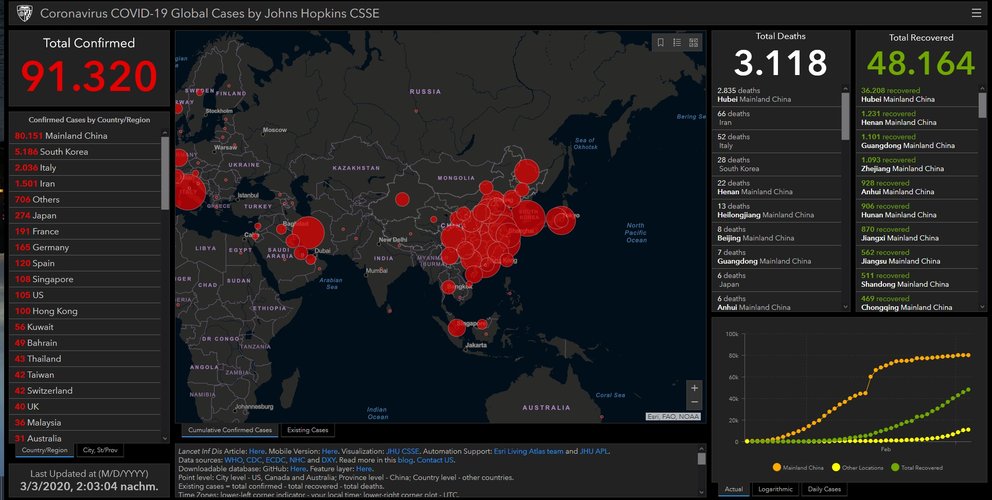Open the WHO data source link

[x=233, y=460]
